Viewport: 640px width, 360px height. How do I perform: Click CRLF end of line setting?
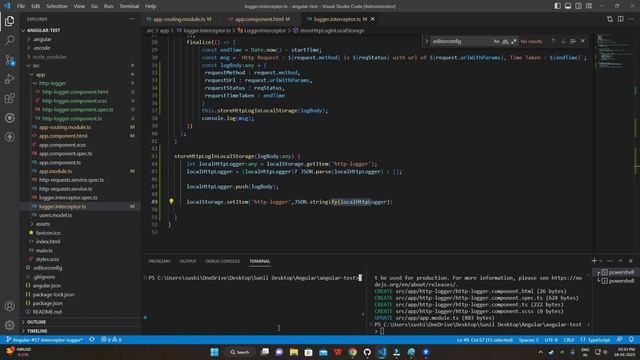pos(569,340)
